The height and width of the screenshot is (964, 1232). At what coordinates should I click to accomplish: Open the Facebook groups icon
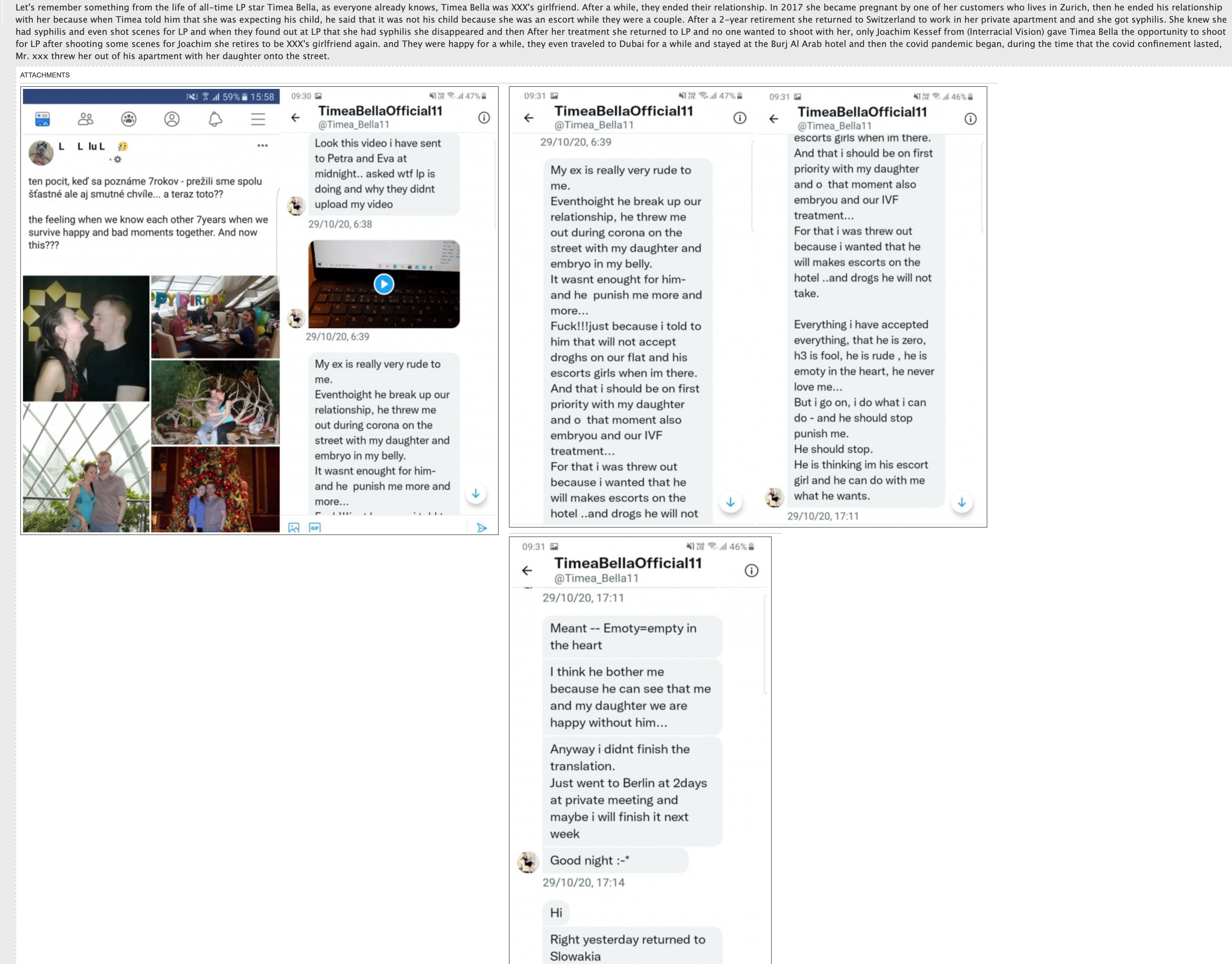[x=129, y=119]
